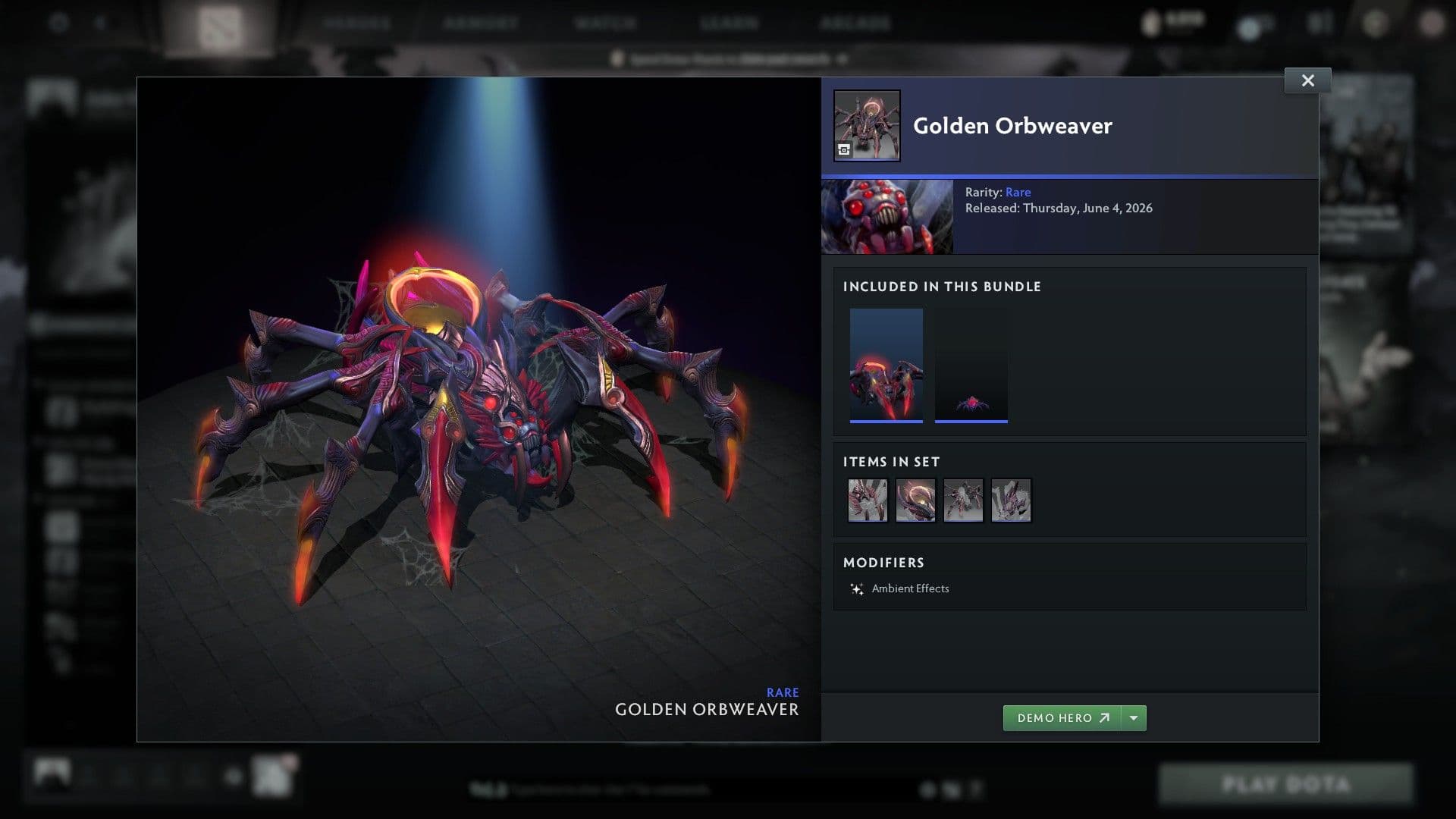This screenshot has height=819, width=1456.
Task: Click the blue 'Rare' rarity link
Action: click(1018, 192)
